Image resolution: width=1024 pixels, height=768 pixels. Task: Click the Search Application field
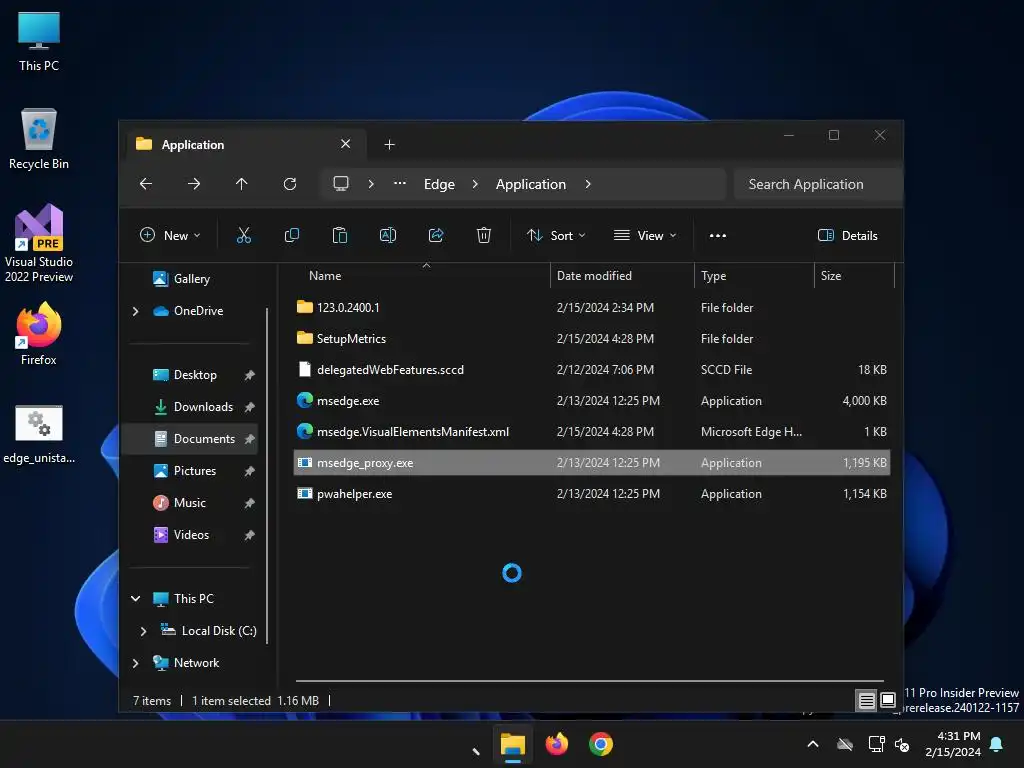click(818, 184)
